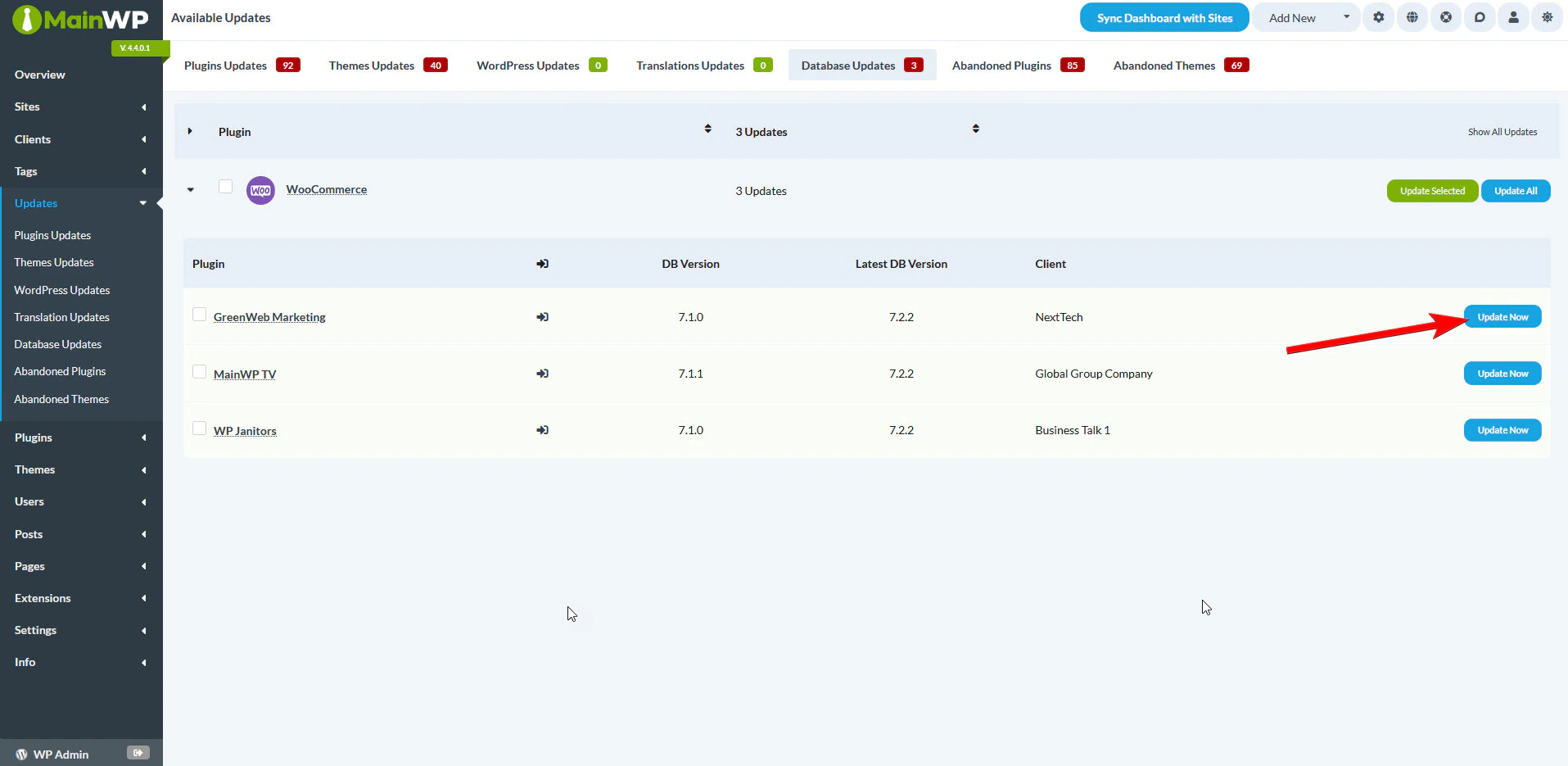Open Database Updates in sidebar submenu
Viewport: 1568px width, 766px height.
pyautogui.click(x=58, y=344)
